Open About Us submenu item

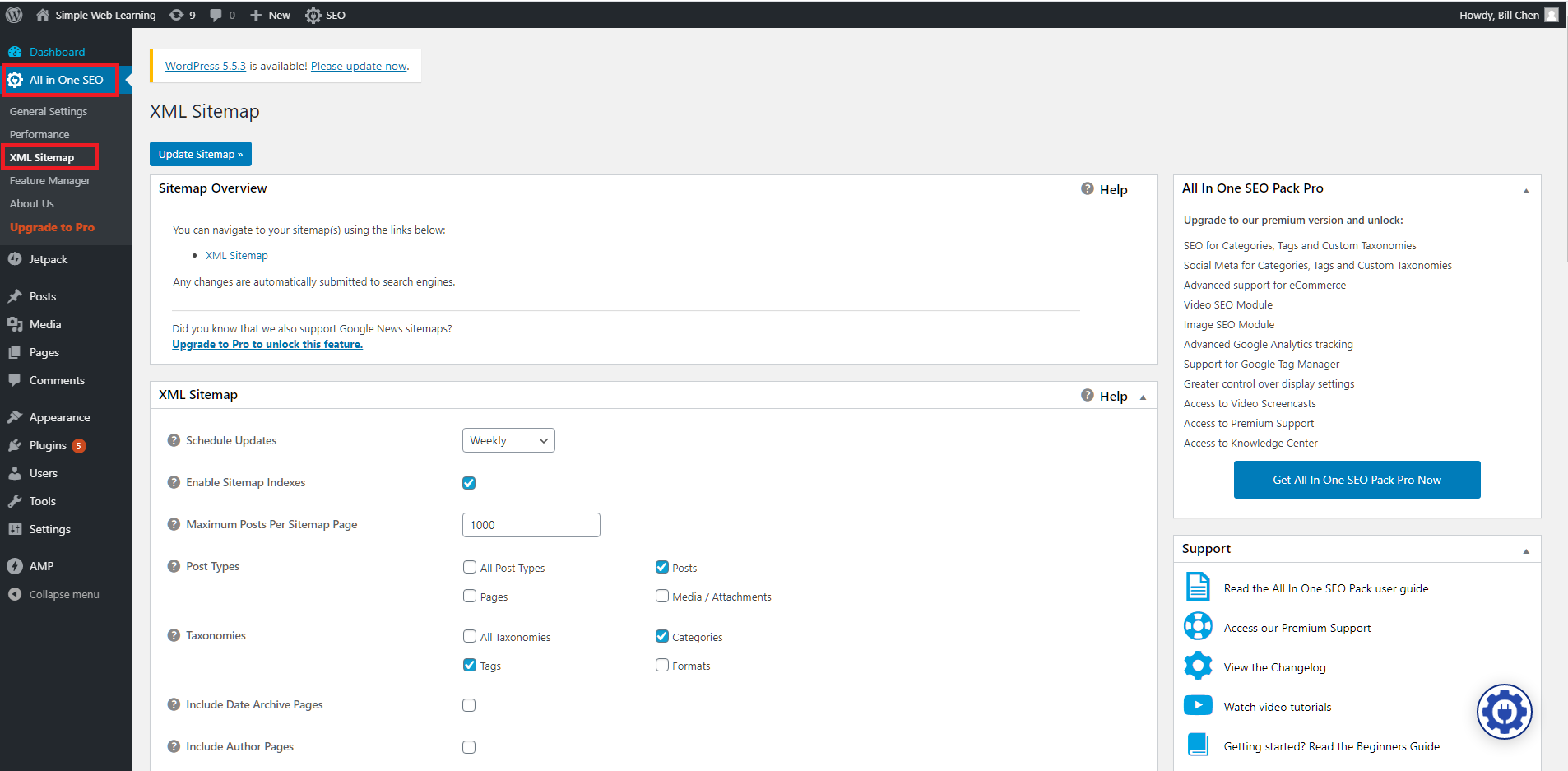(32, 203)
